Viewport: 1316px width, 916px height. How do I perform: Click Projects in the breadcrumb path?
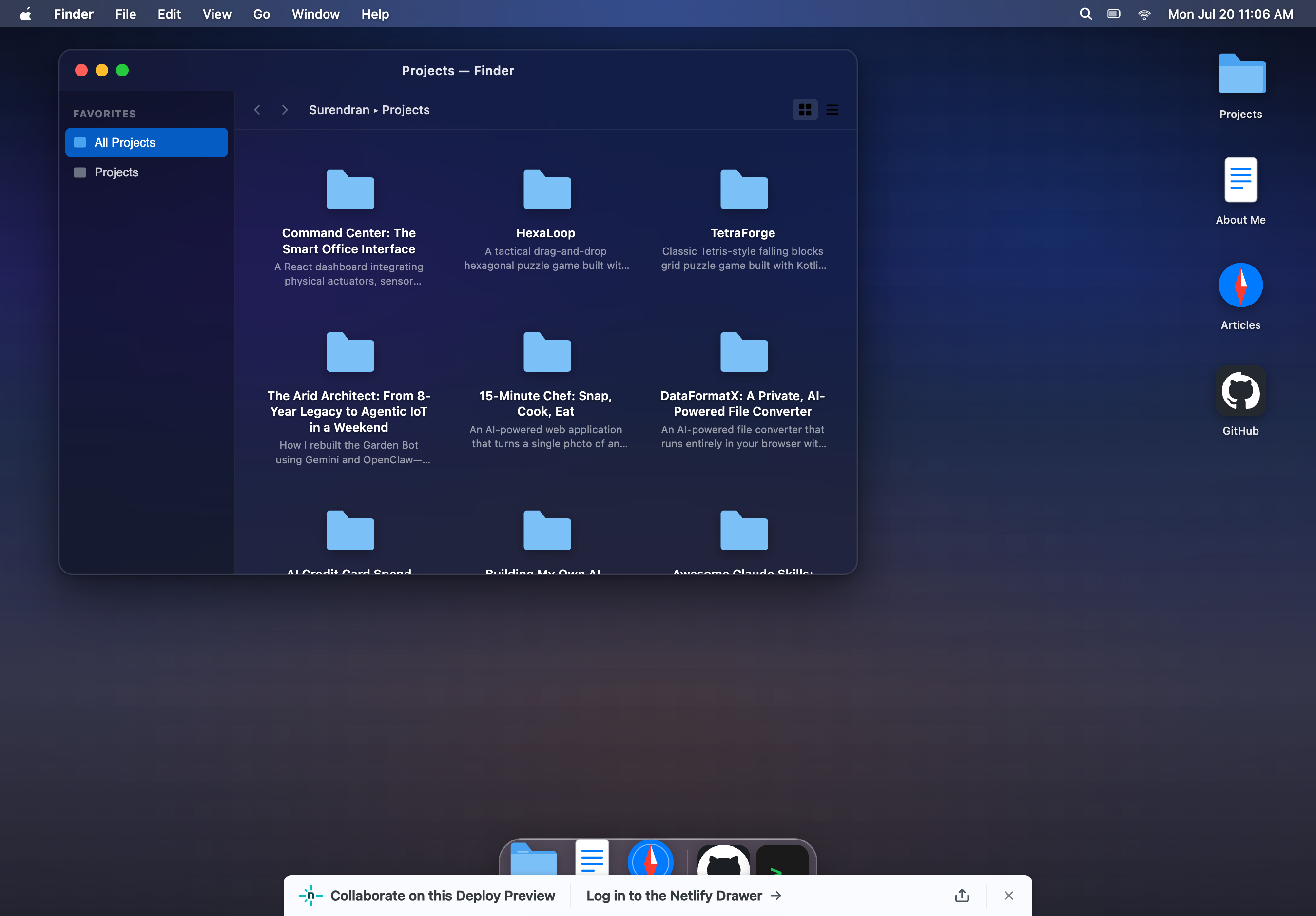[x=406, y=110]
